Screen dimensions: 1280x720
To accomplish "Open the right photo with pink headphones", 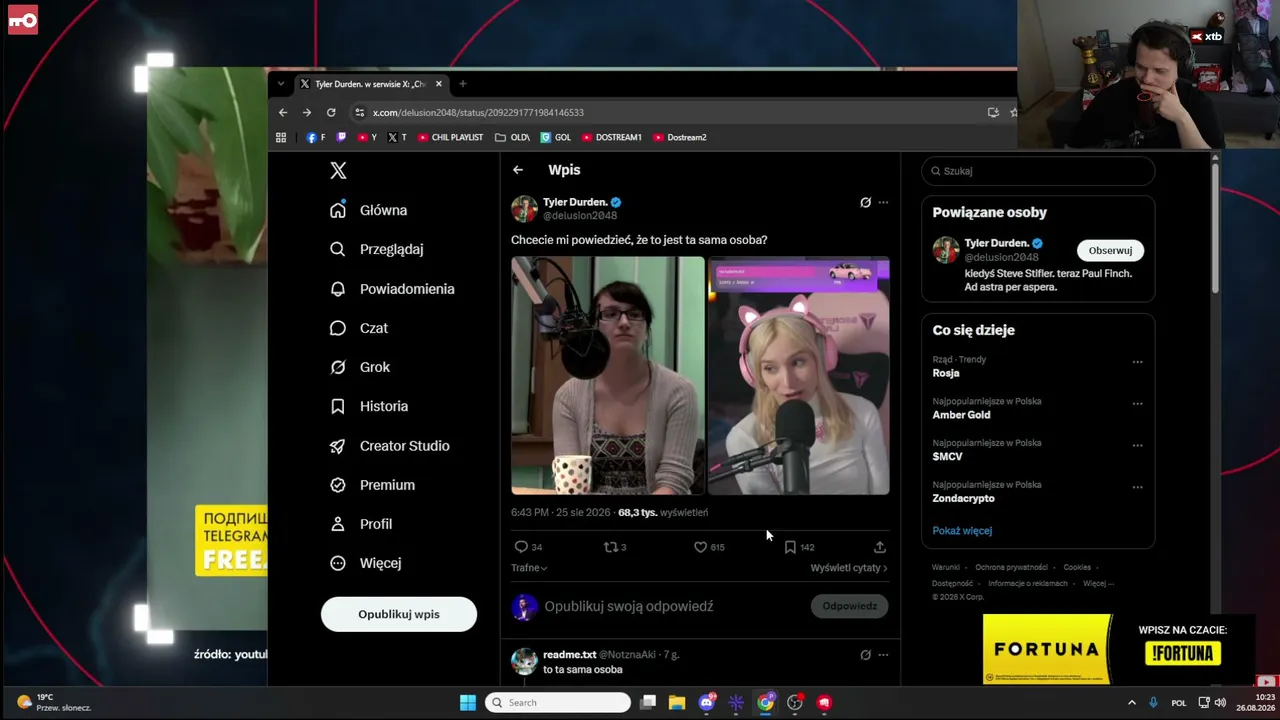I will point(799,376).
